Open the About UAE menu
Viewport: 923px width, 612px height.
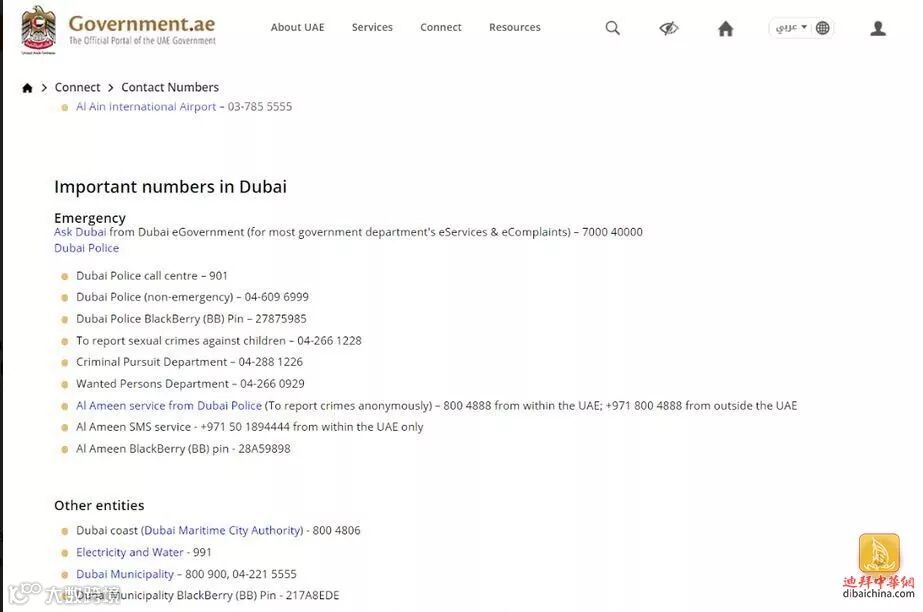(297, 27)
